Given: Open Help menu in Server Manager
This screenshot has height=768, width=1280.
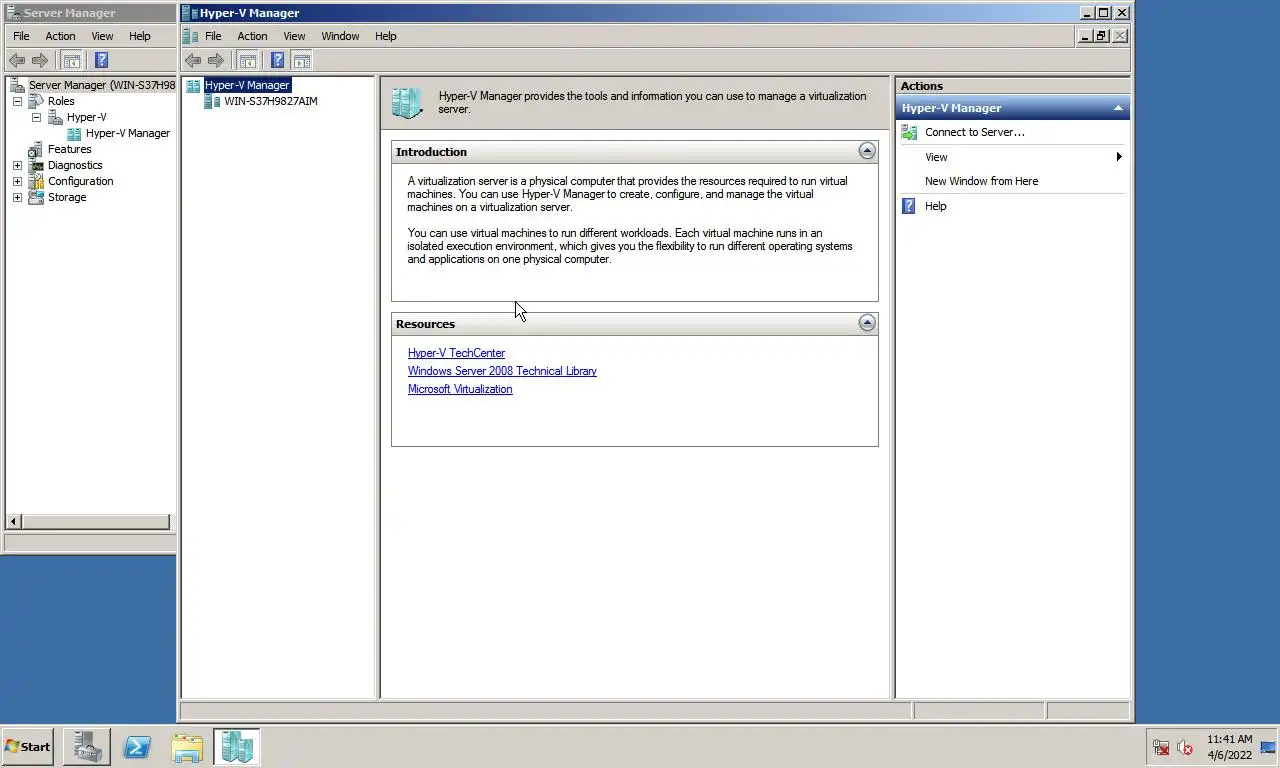Looking at the screenshot, I should pos(140,36).
